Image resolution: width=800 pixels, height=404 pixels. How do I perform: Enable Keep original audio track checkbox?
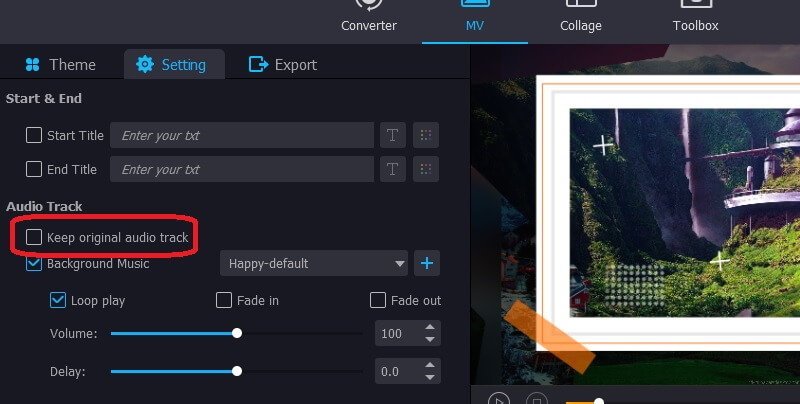pos(35,237)
